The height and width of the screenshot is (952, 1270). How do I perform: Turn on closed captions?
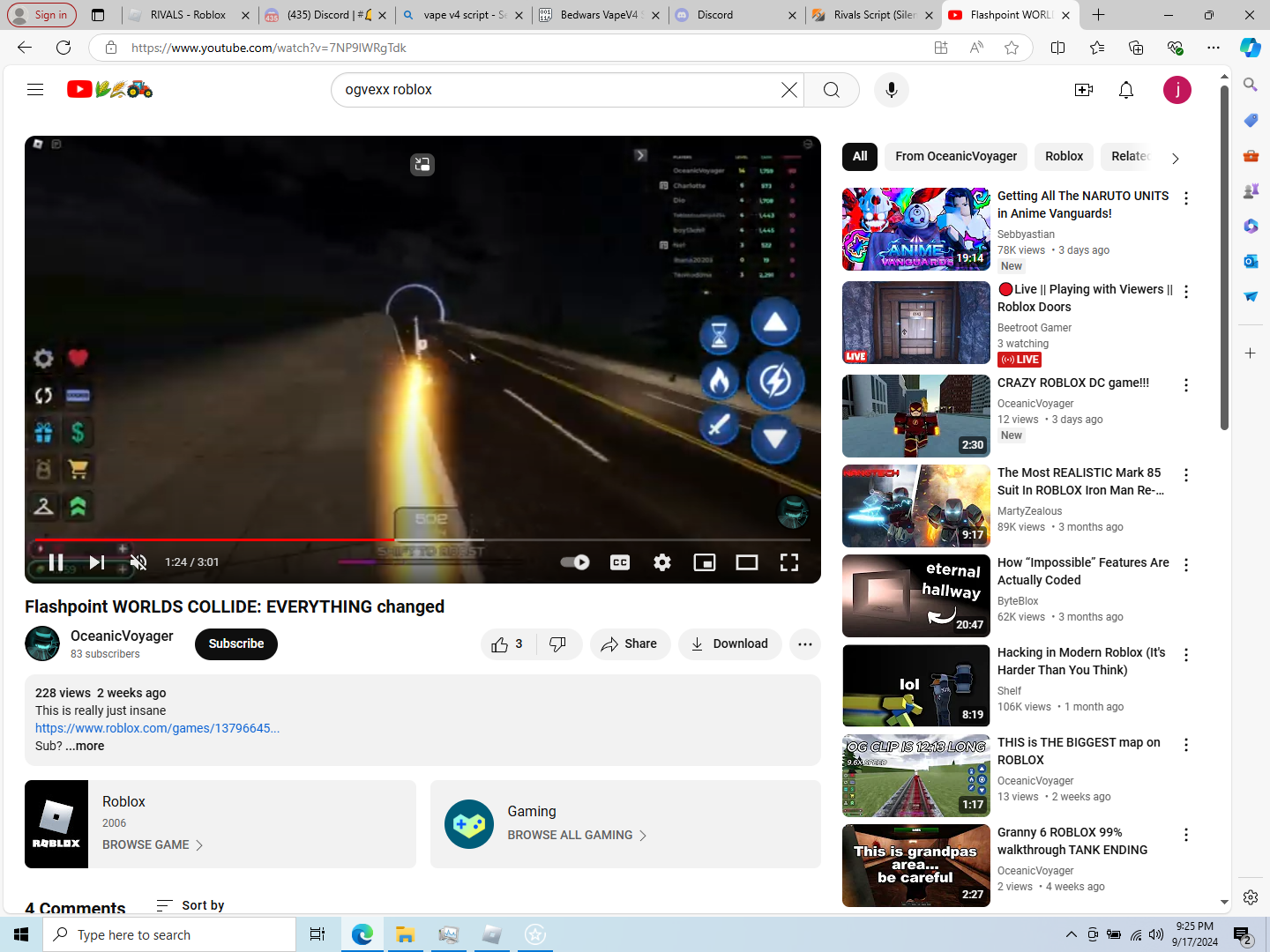(620, 562)
